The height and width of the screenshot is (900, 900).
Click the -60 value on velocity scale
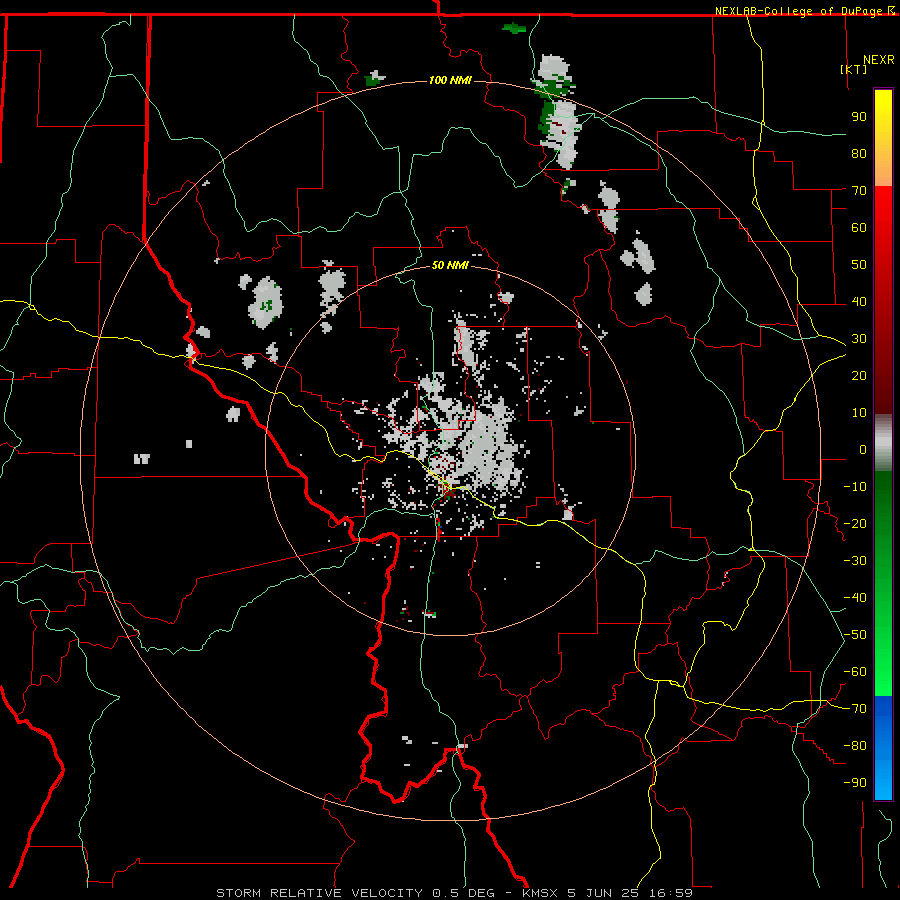pyautogui.click(x=855, y=672)
